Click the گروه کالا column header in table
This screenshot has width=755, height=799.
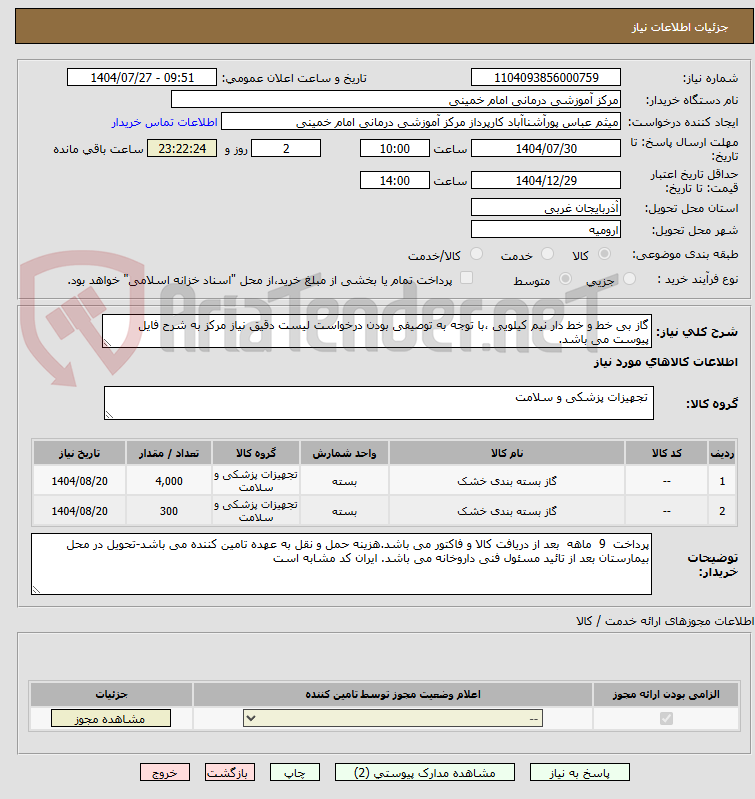coord(256,453)
